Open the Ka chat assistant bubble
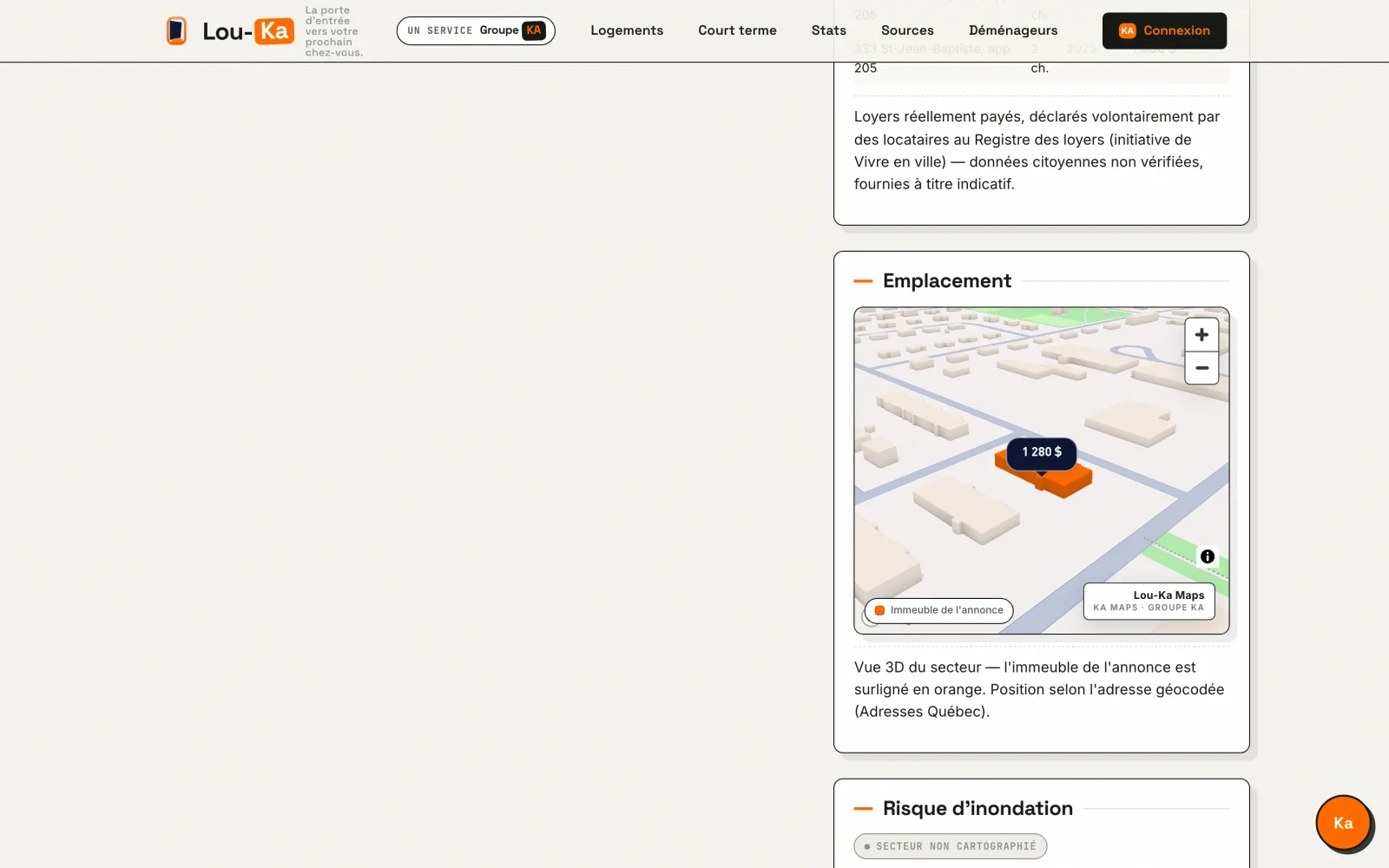The image size is (1389, 868). tap(1343, 823)
